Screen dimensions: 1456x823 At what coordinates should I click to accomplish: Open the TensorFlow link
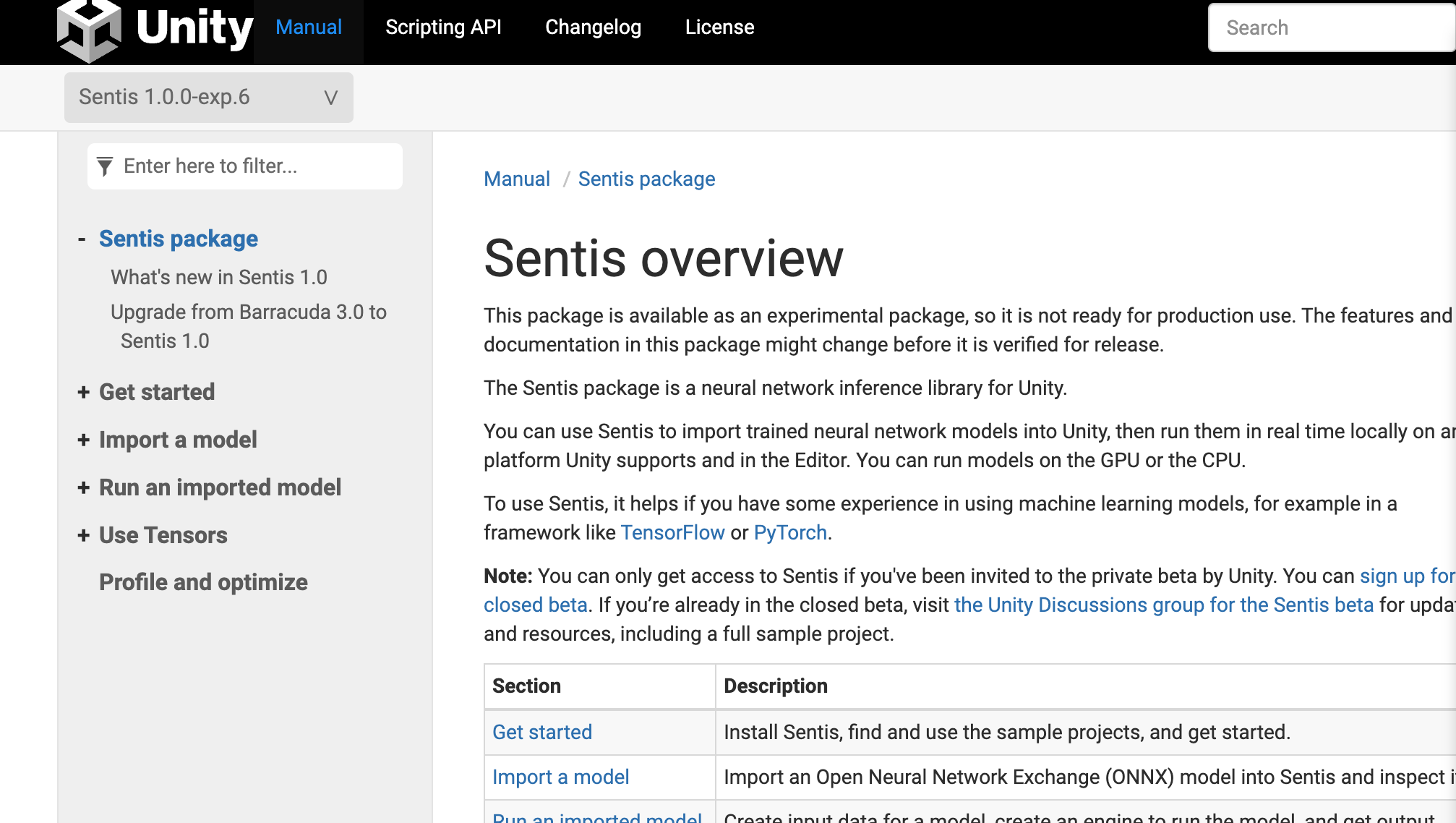(x=672, y=532)
